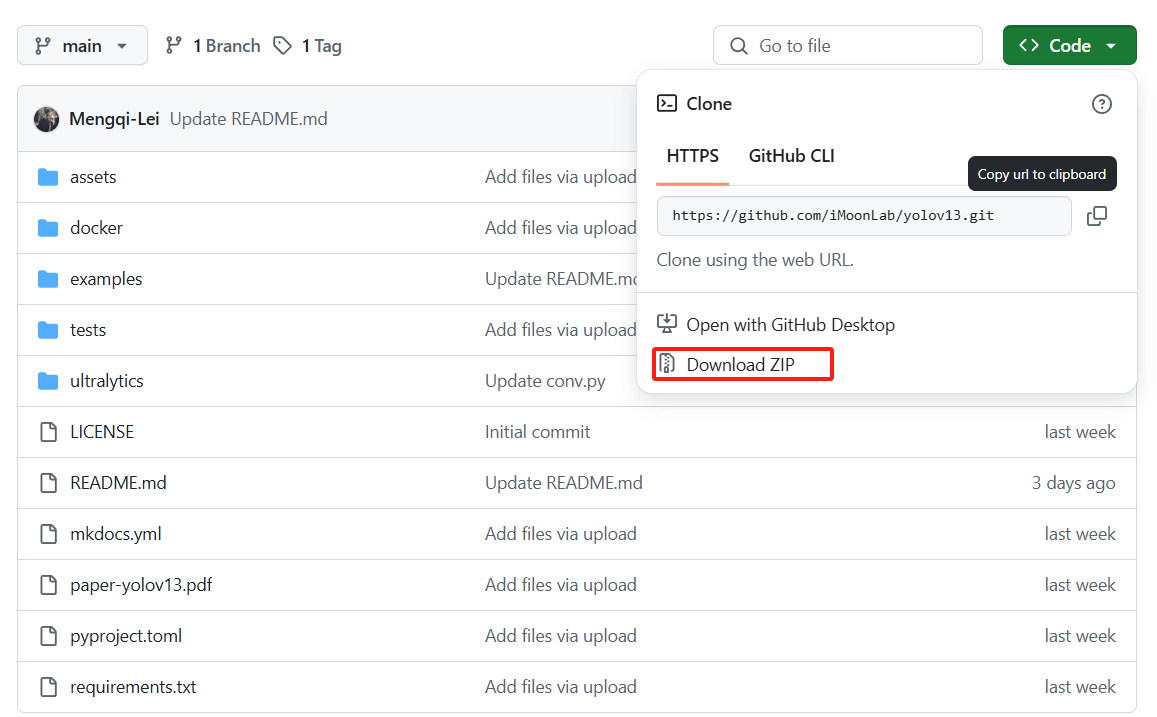Image resolution: width=1157 pixels, height=717 pixels.
Task: Click the assets folder icon
Action: point(48,177)
